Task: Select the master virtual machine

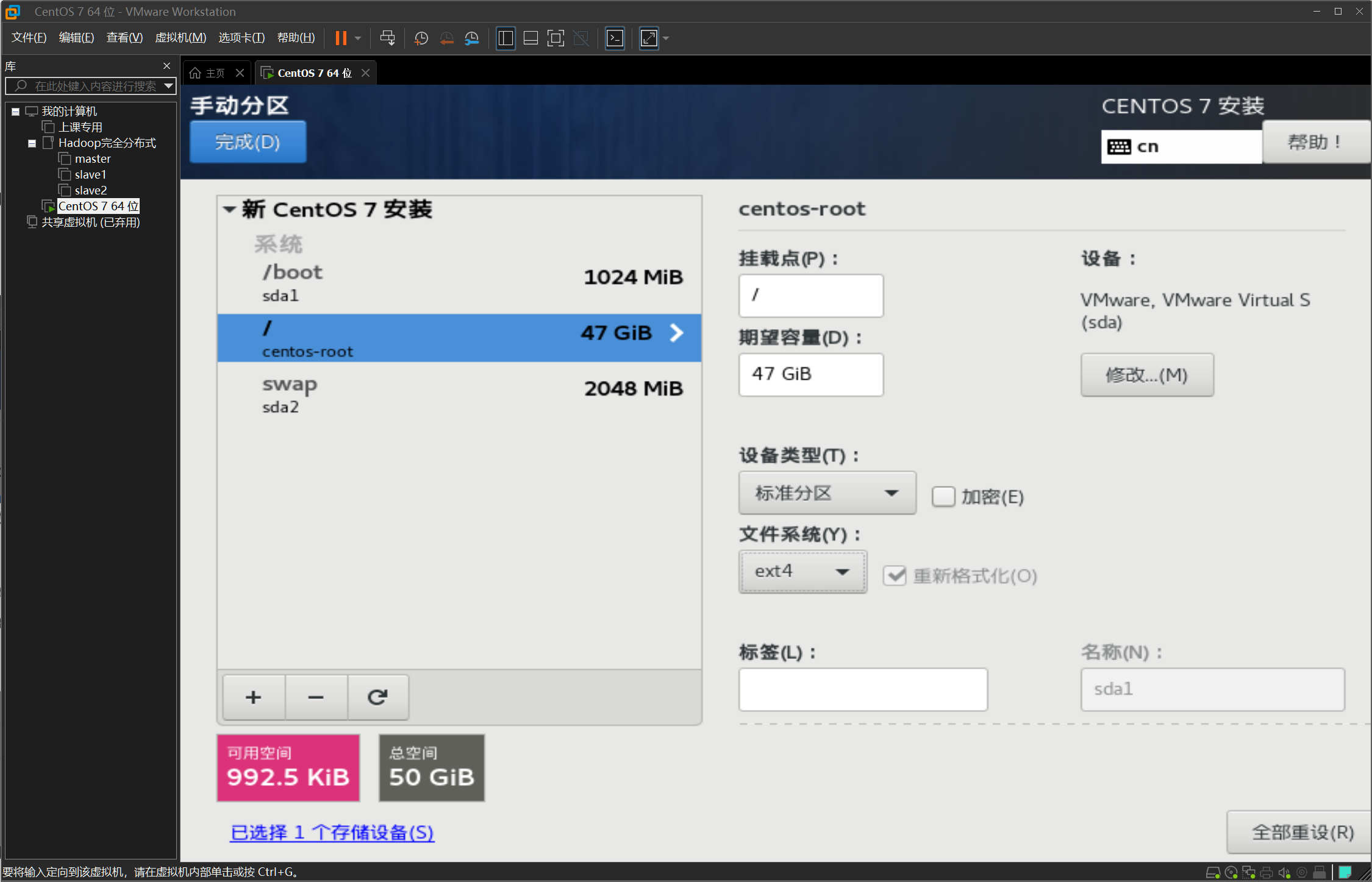Action: click(85, 159)
